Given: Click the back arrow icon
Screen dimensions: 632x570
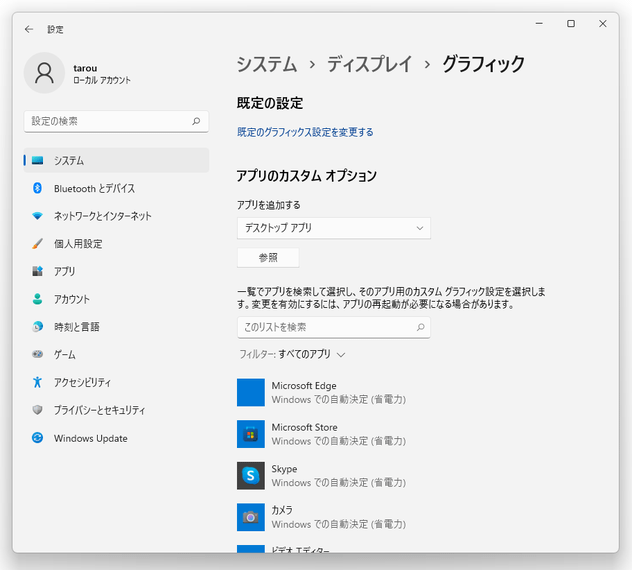Looking at the screenshot, I should click(x=29, y=29).
